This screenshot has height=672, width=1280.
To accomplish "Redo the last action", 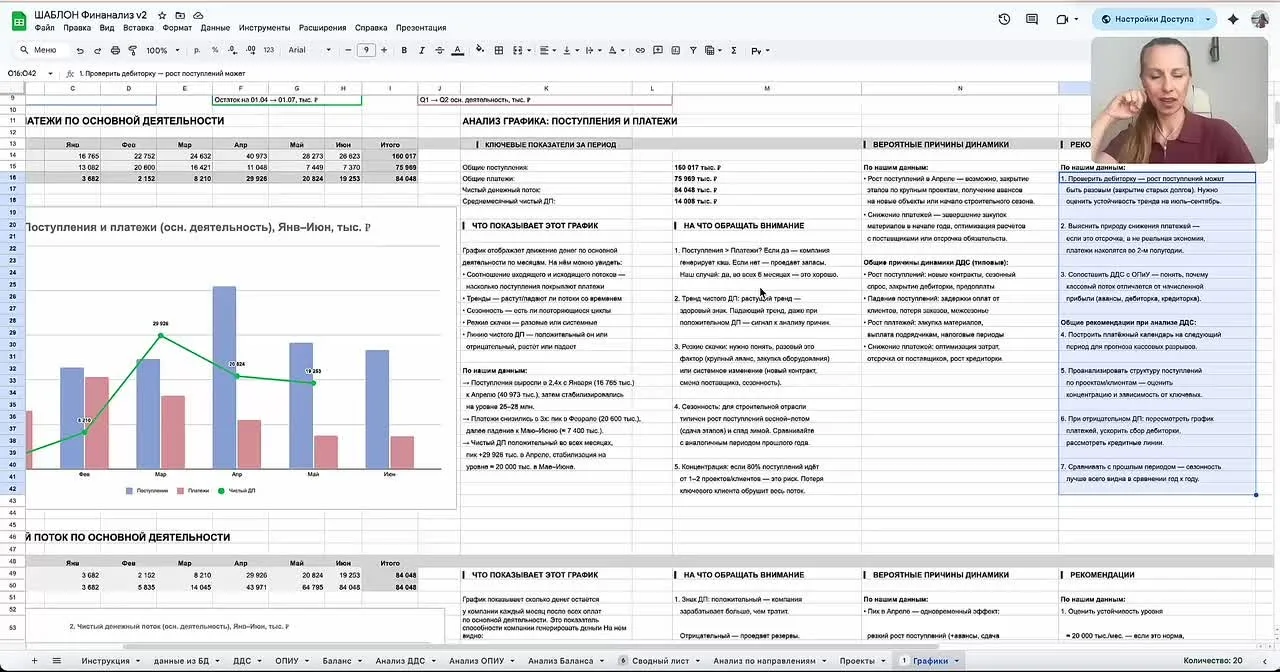I will pos(97,50).
